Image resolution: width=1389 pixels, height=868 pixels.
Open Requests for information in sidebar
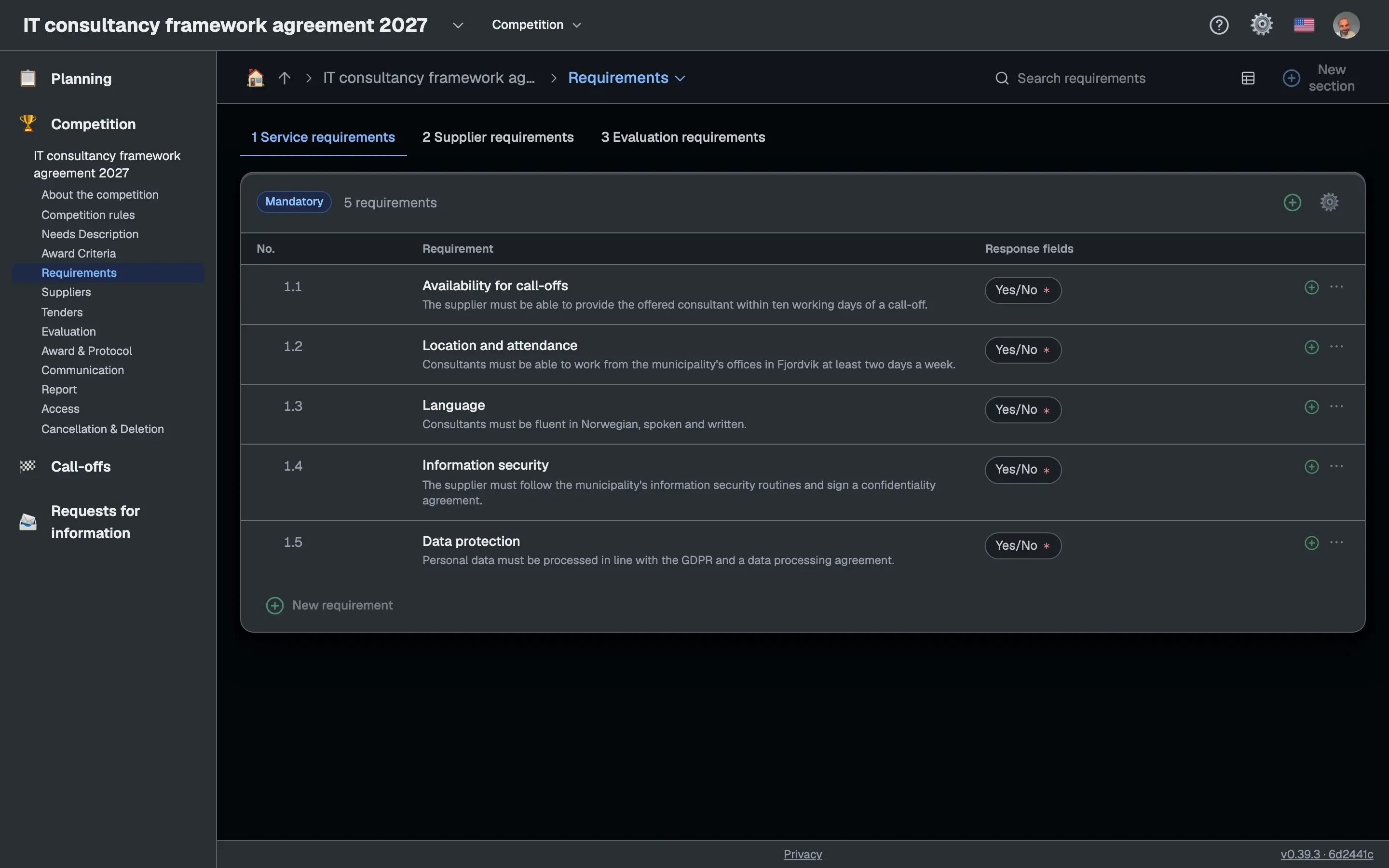(x=95, y=522)
